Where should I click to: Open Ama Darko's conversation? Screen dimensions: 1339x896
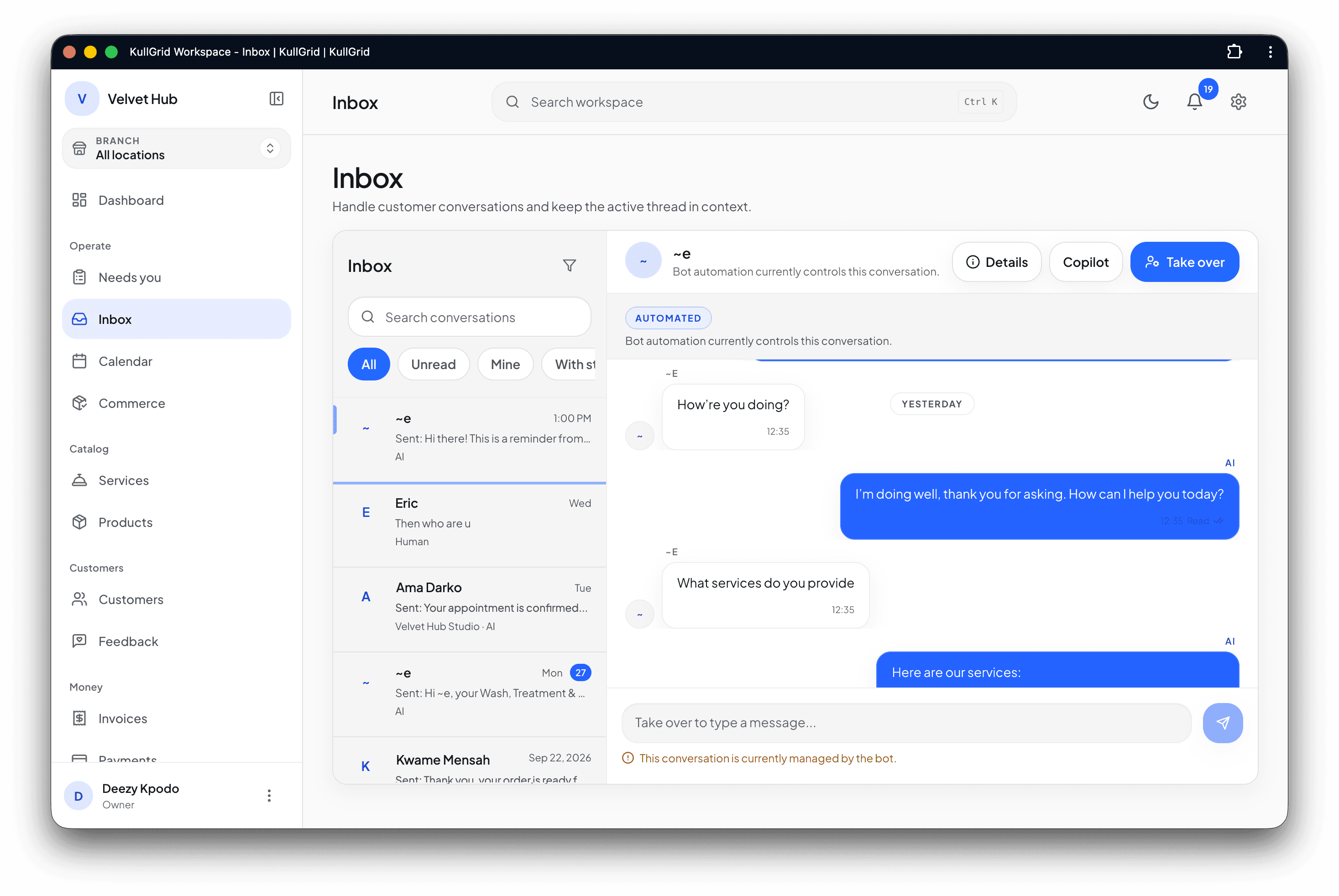pos(469,609)
